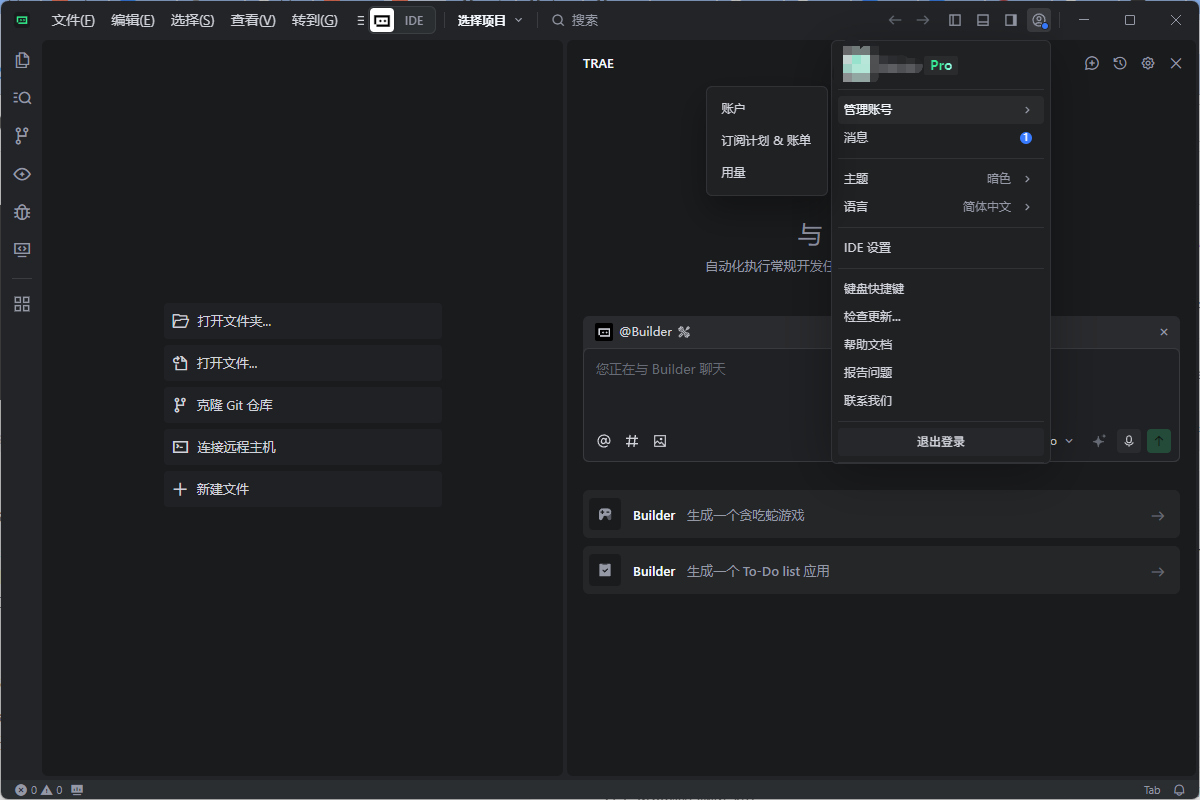This screenshot has width=1200, height=800.
Task: Click the errors count in status bar
Action: pyautogui.click(x=26, y=790)
